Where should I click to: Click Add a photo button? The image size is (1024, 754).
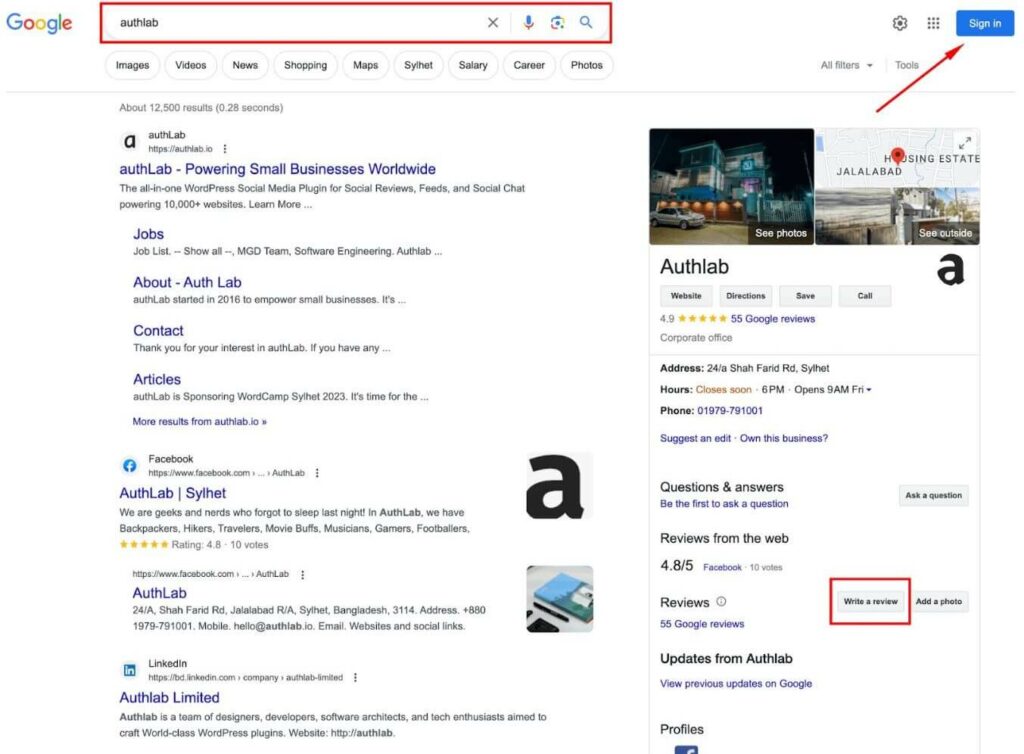938,601
